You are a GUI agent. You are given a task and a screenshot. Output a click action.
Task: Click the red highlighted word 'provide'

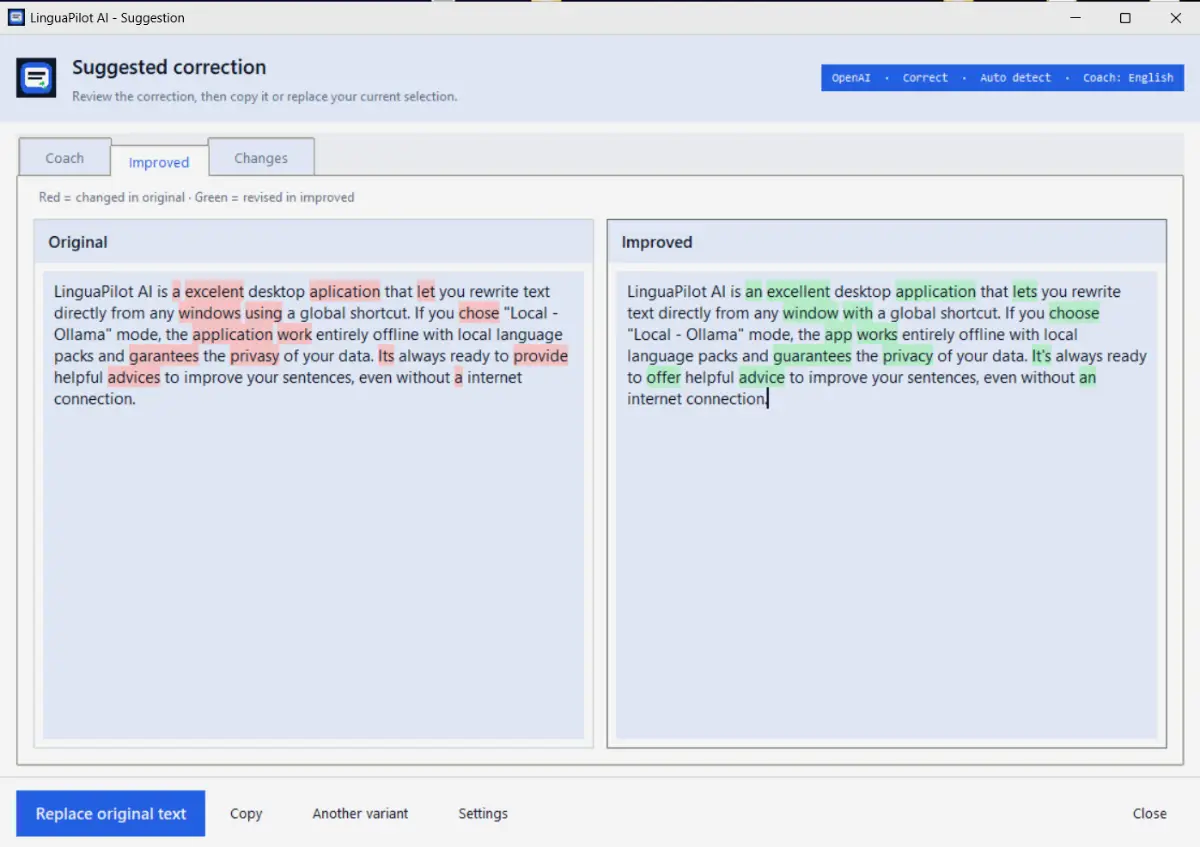pyautogui.click(x=541, y=356)
